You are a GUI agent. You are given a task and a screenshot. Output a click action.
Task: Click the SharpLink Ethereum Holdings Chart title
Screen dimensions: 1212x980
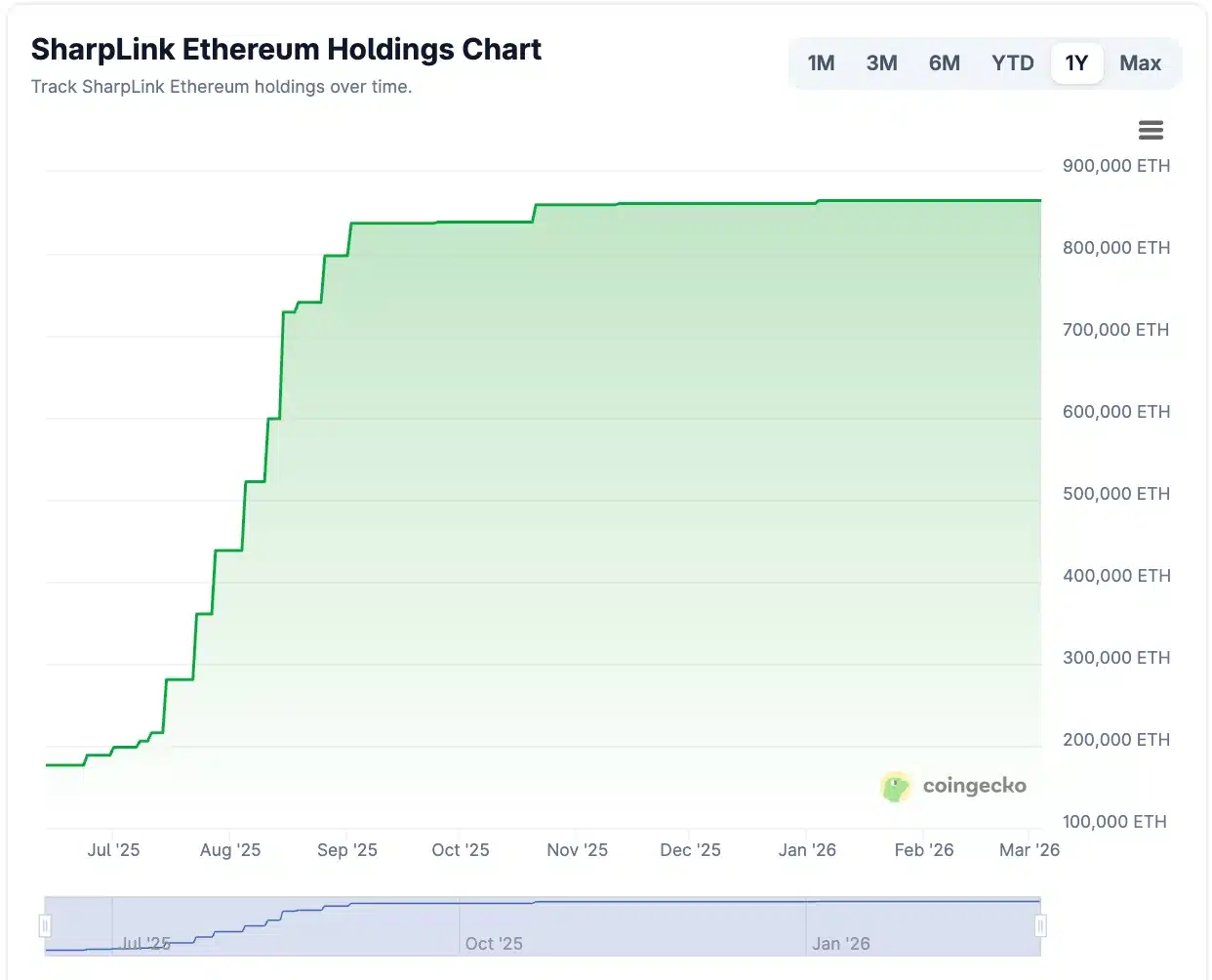click(287, 48)
